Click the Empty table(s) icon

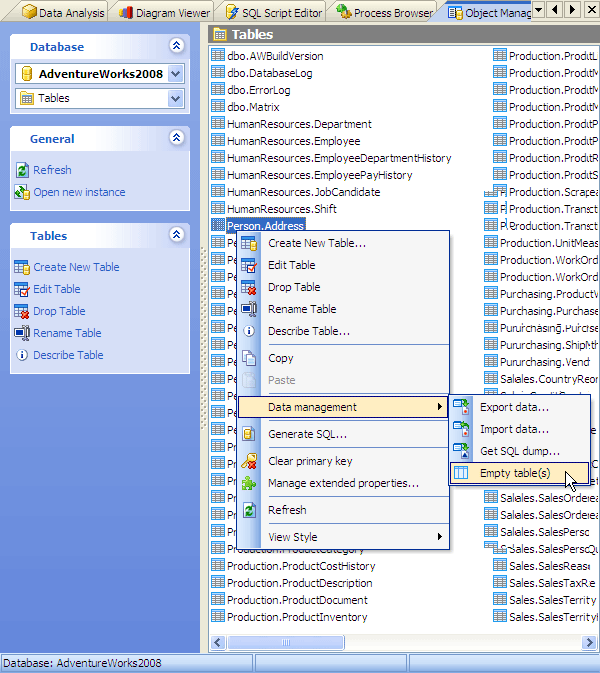[x=461, y=473]
